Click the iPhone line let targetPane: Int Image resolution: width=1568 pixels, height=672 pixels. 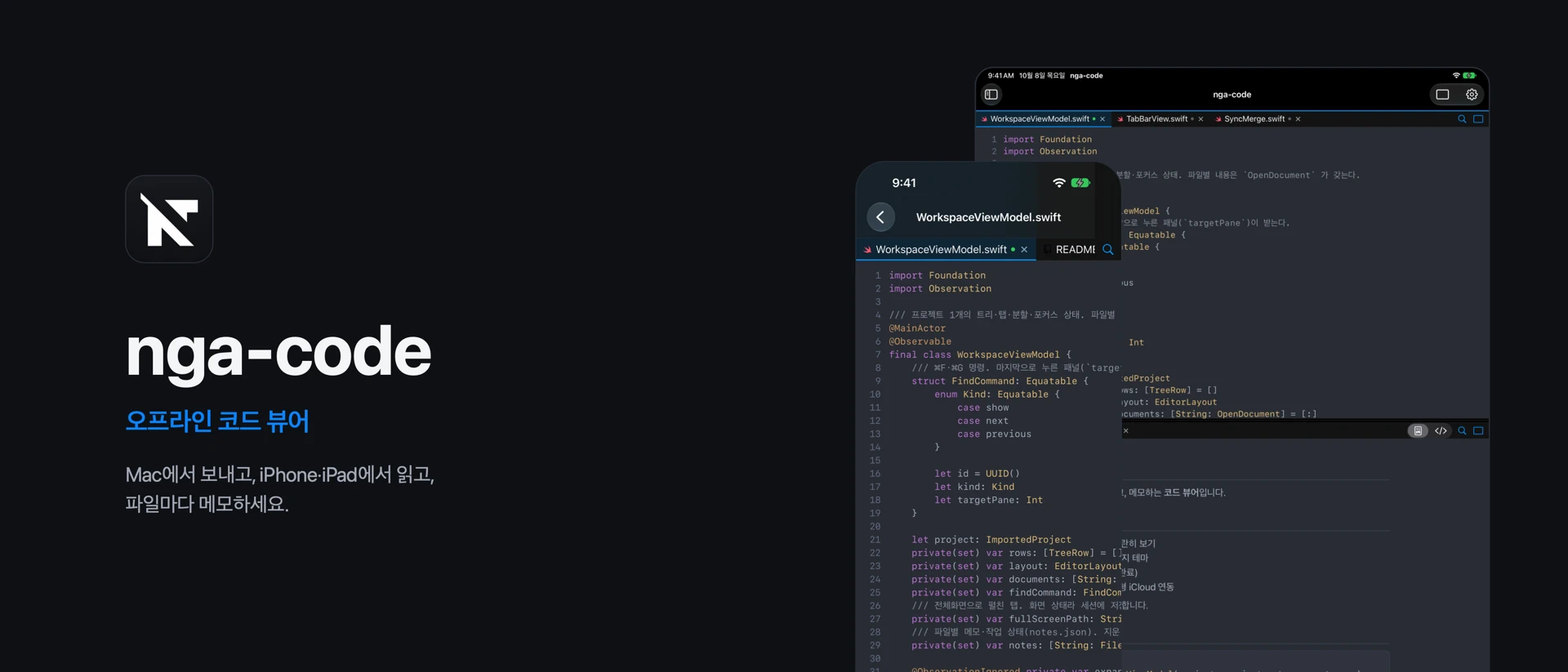click(x=988, y=500)
